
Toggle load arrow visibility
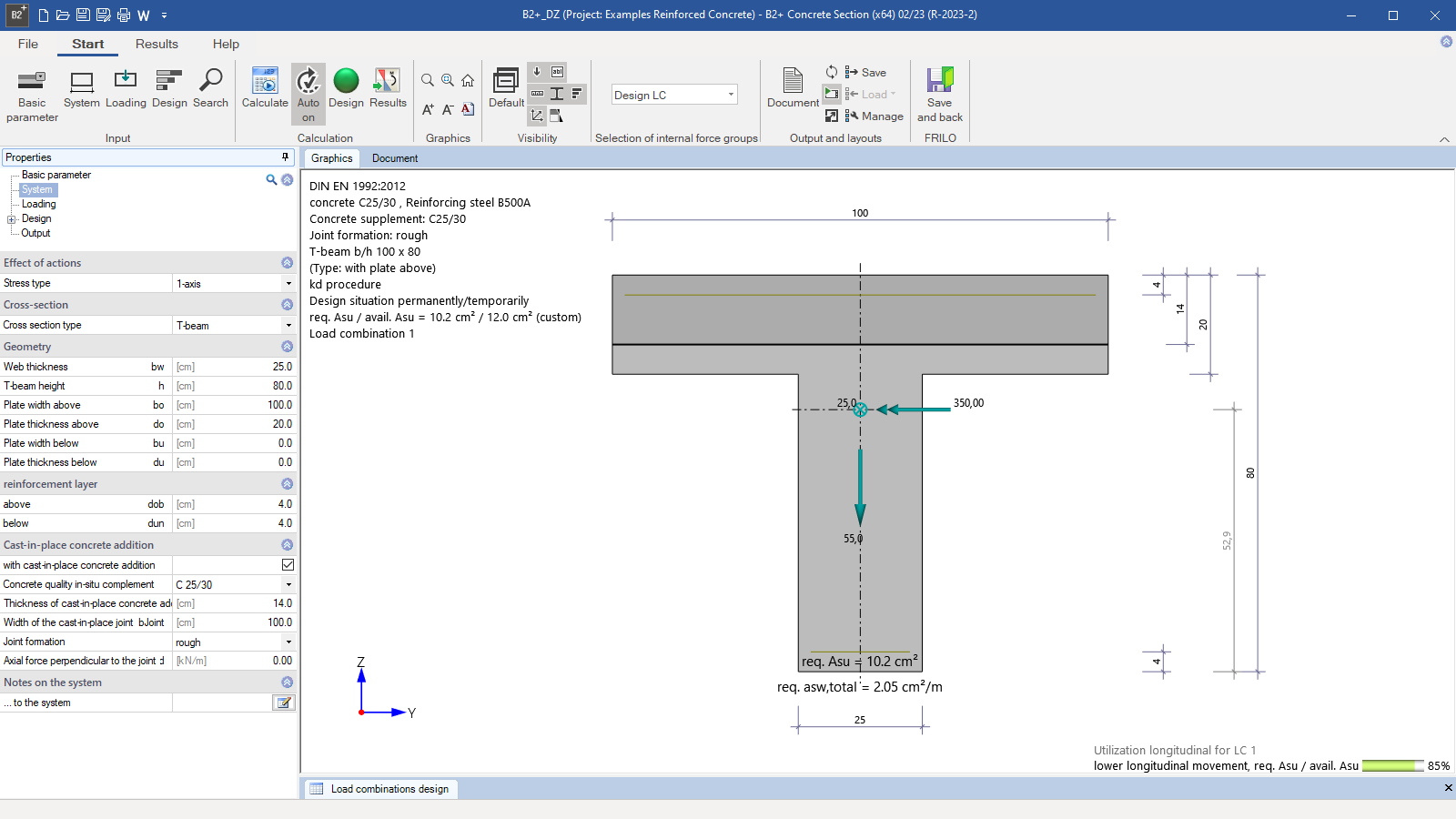point(537,72)
